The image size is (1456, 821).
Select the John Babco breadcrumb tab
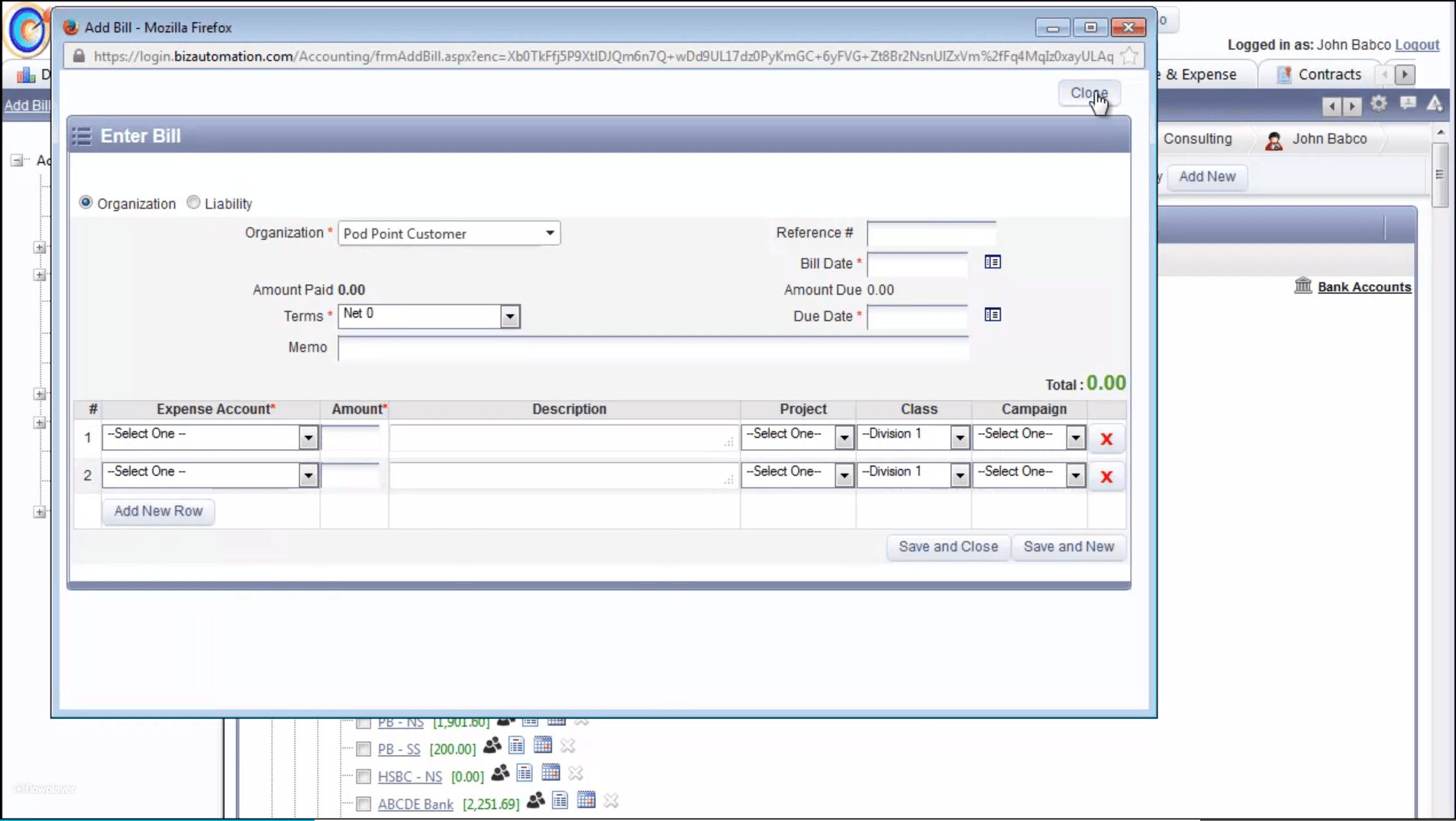pyautogui.click(x=1330, y=139)
